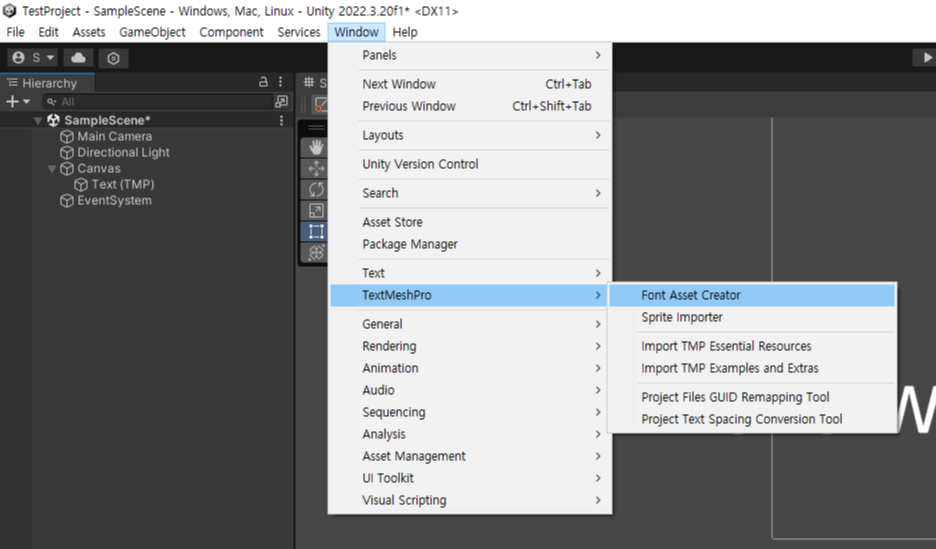Open the GameObject menu
Screen dimensions: 936x549
point(152,32)
